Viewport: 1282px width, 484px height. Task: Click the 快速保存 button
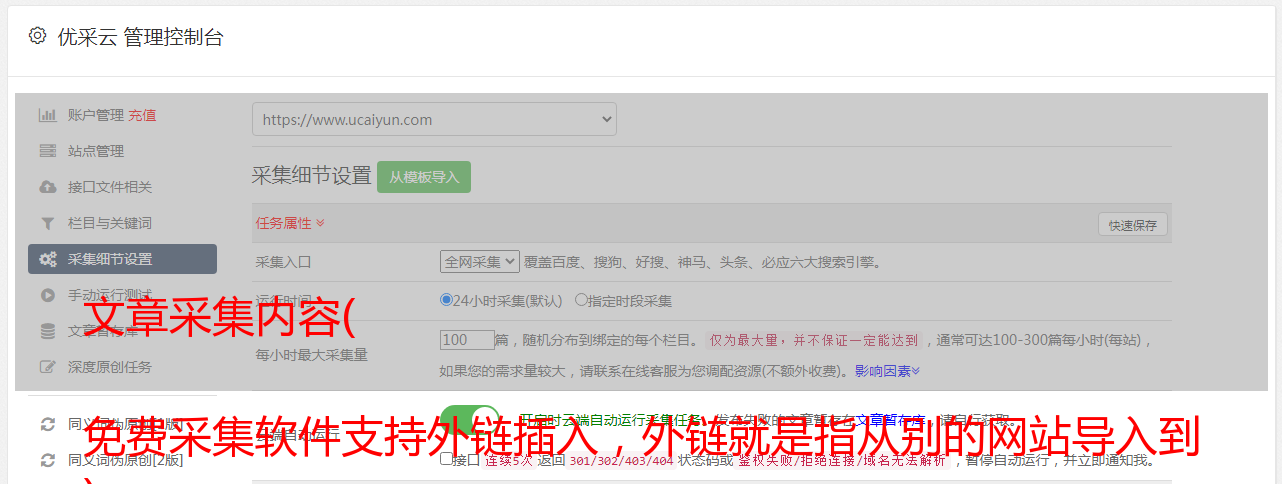1133,225
